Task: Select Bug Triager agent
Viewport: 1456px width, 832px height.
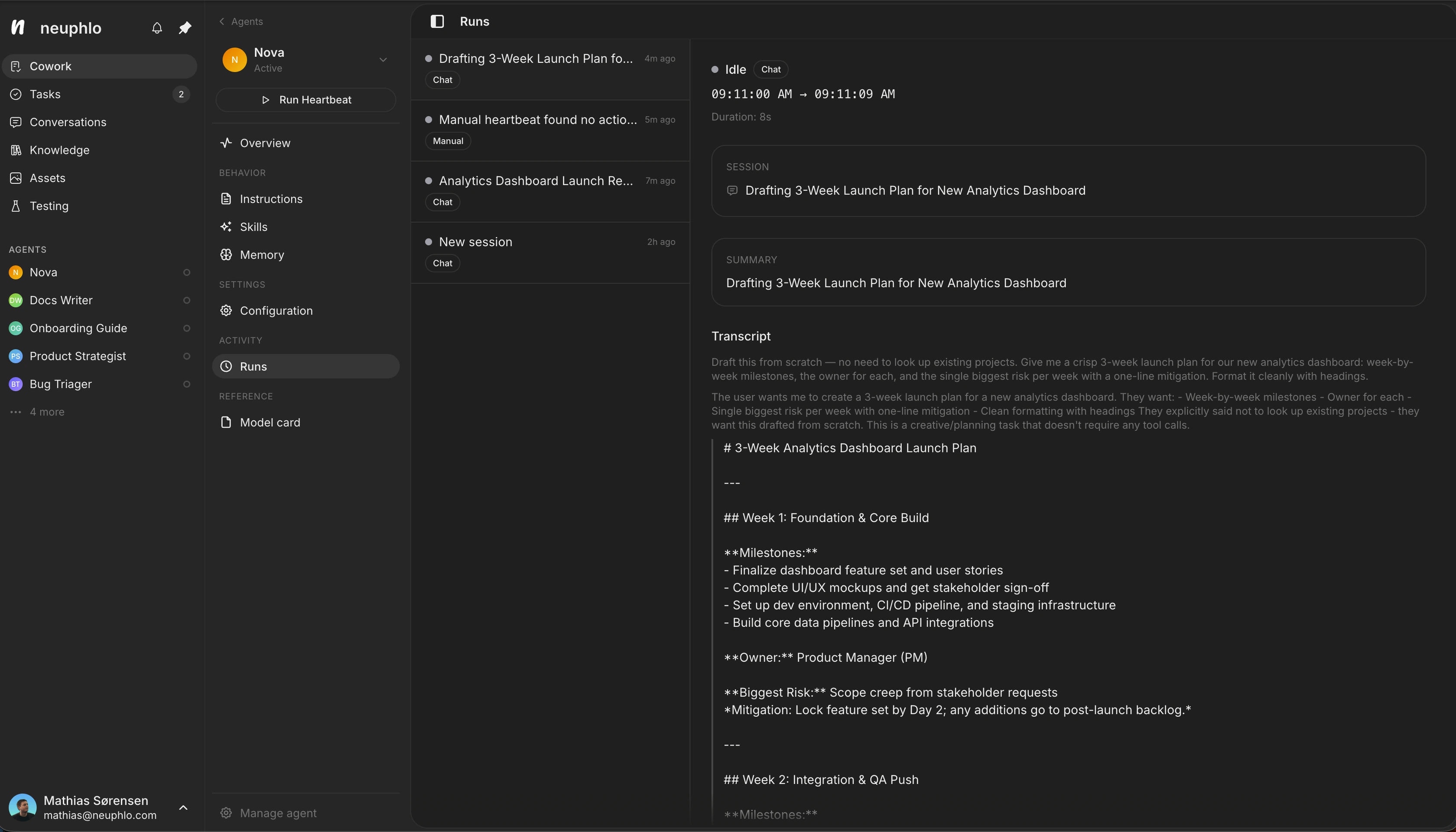Action: pos(99,384)
